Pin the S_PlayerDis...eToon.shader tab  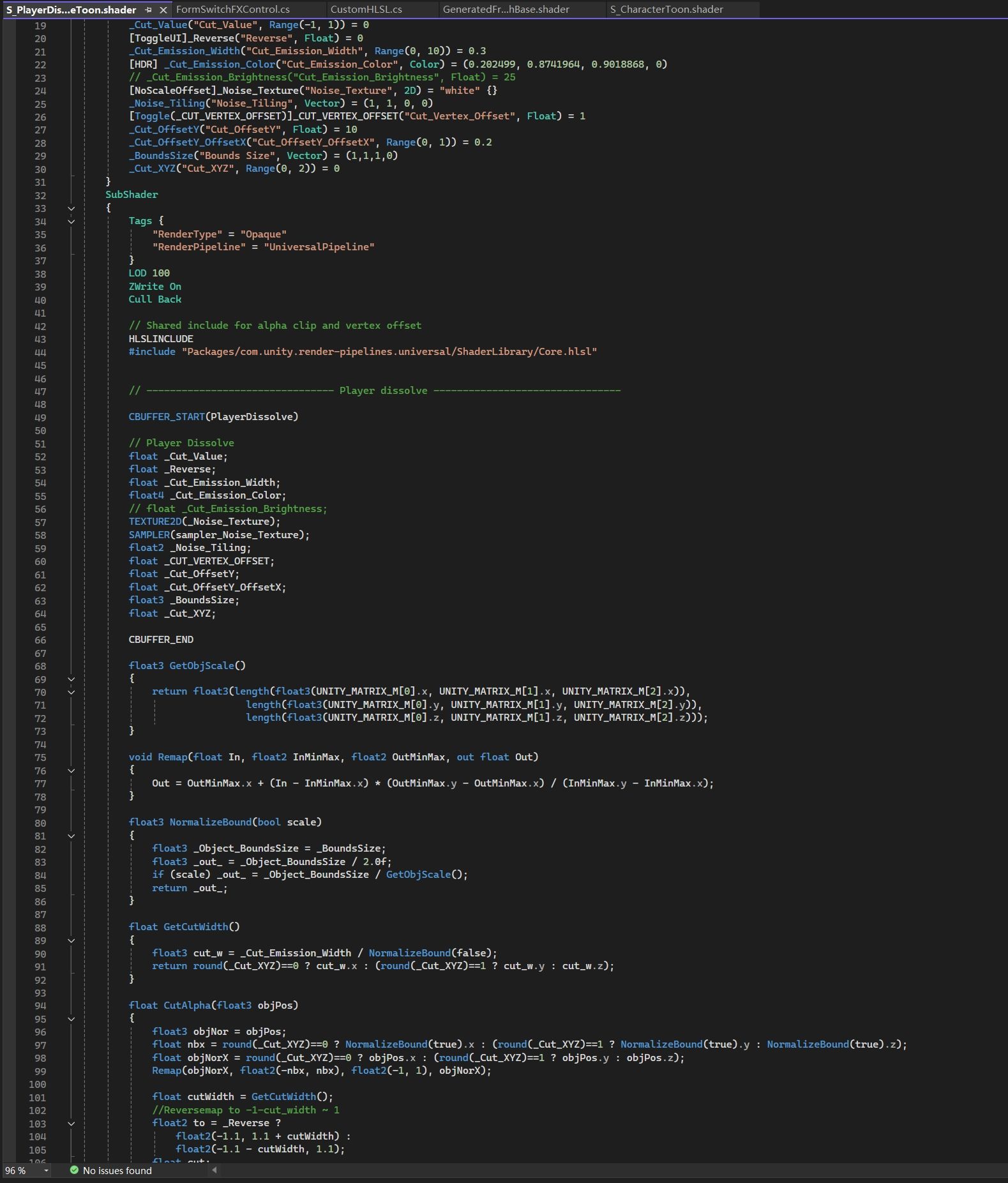pos(149,10)
